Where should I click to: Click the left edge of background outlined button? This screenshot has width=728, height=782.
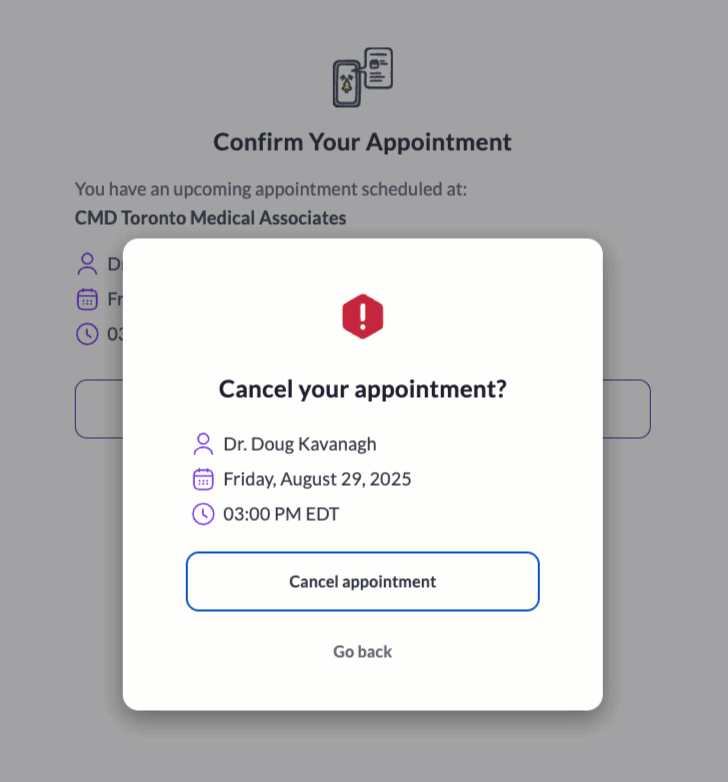99,409
